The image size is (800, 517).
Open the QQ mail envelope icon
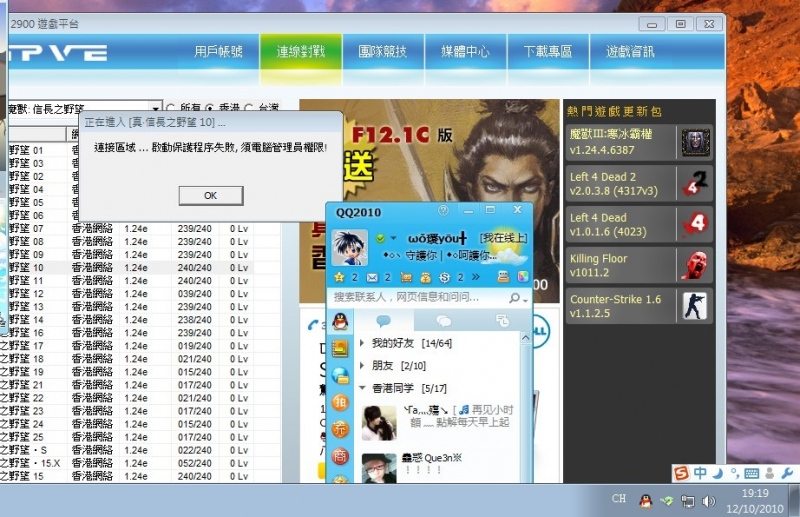click(x=372, y=277)
